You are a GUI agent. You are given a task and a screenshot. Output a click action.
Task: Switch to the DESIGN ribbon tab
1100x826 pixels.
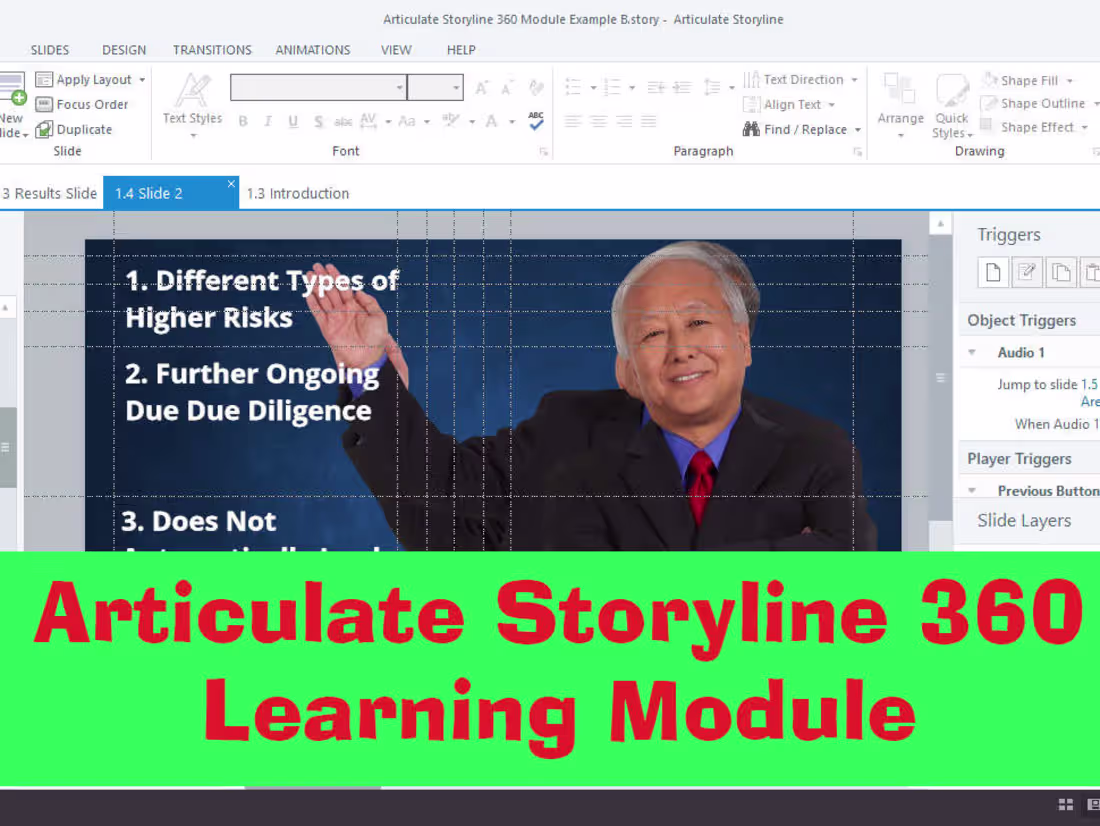[x=124, y=50]
